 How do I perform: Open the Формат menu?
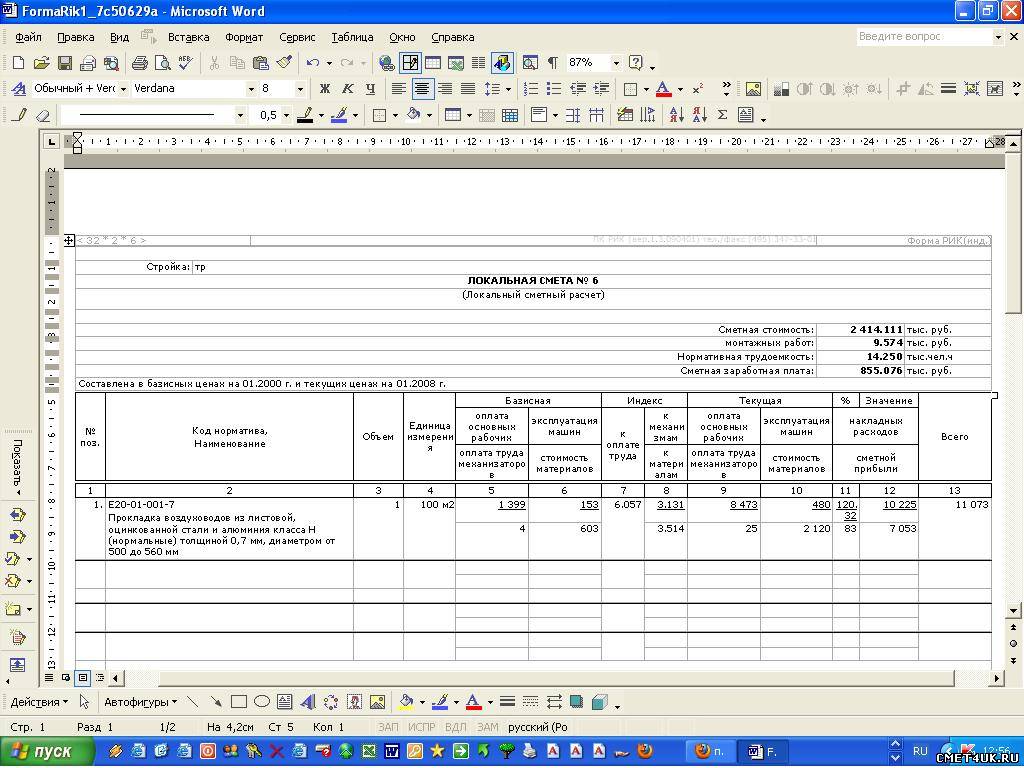click(x=244, y=37)
